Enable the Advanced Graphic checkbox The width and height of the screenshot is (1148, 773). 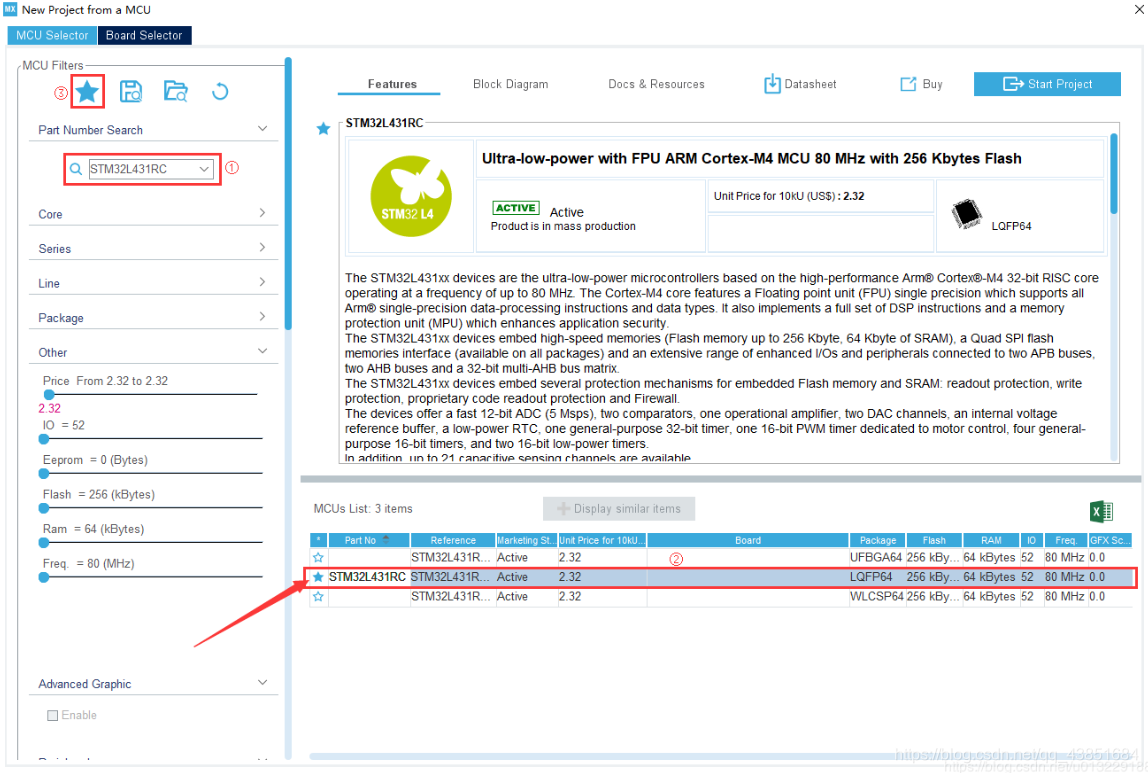click(x=52, y=715)
